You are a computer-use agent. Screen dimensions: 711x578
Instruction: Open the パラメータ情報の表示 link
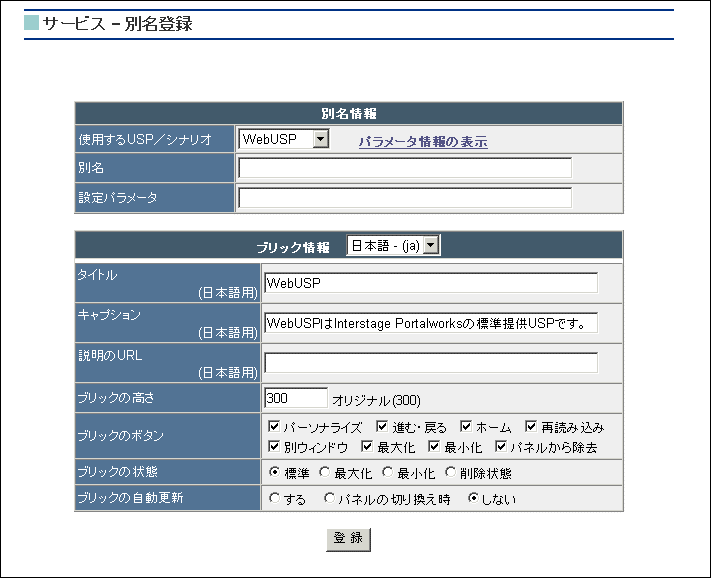(423, 141)
